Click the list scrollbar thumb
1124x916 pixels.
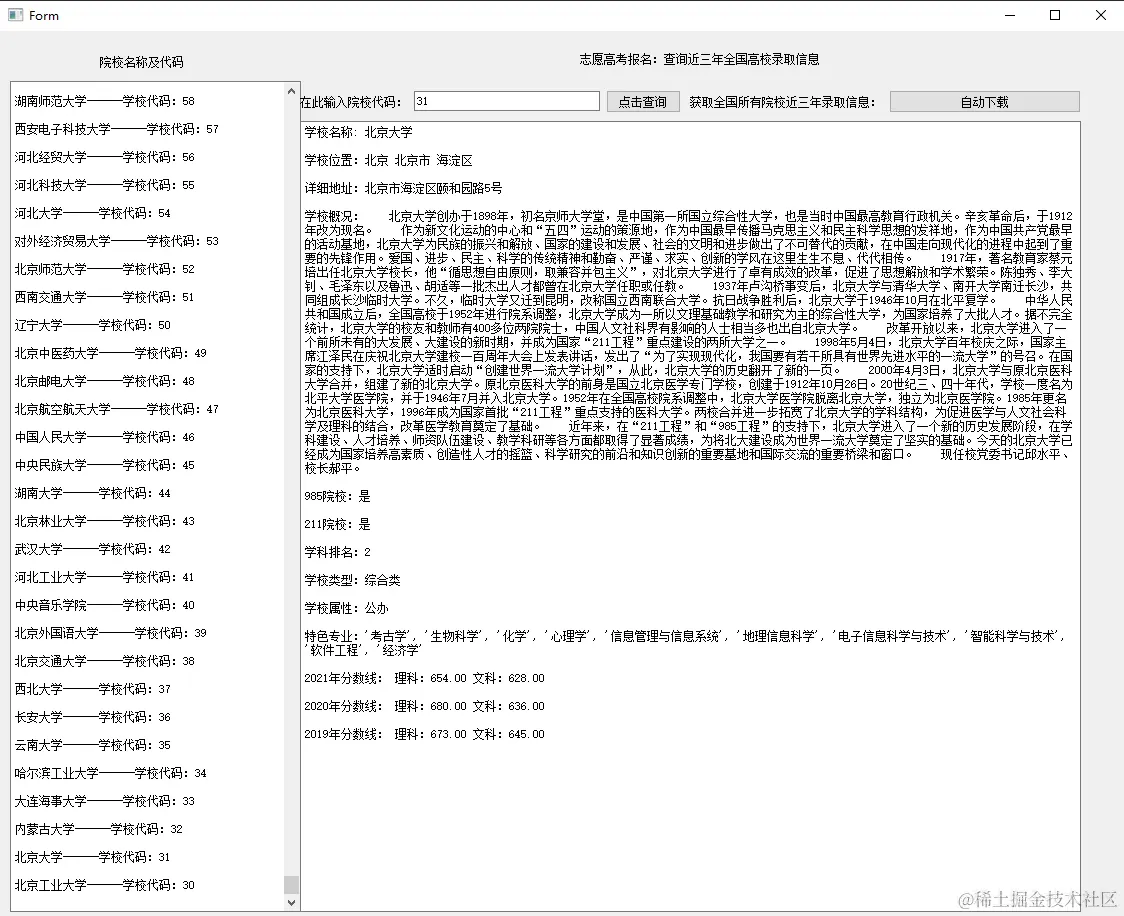pos(291,884)
